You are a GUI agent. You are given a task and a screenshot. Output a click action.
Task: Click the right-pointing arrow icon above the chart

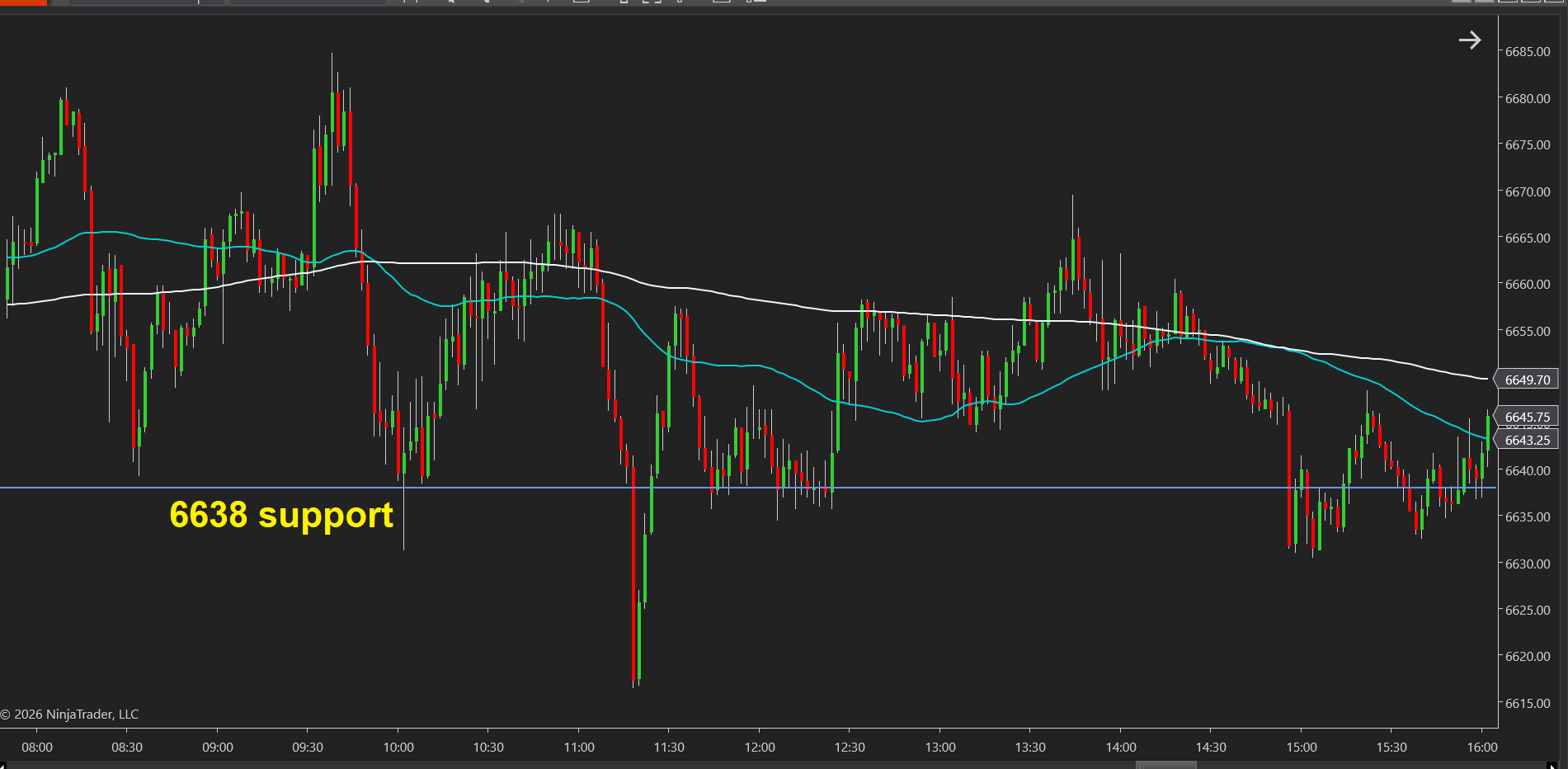(x=1470, y=40)
